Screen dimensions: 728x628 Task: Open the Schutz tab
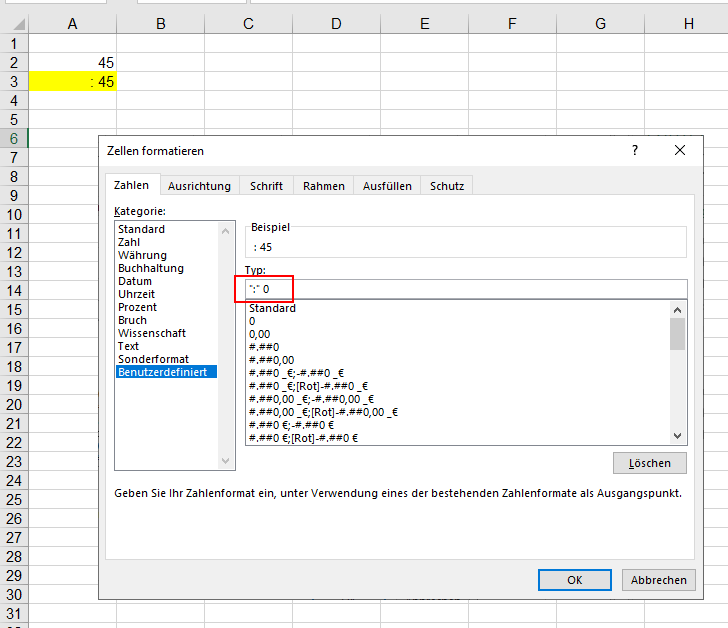(x=446, y=186)
